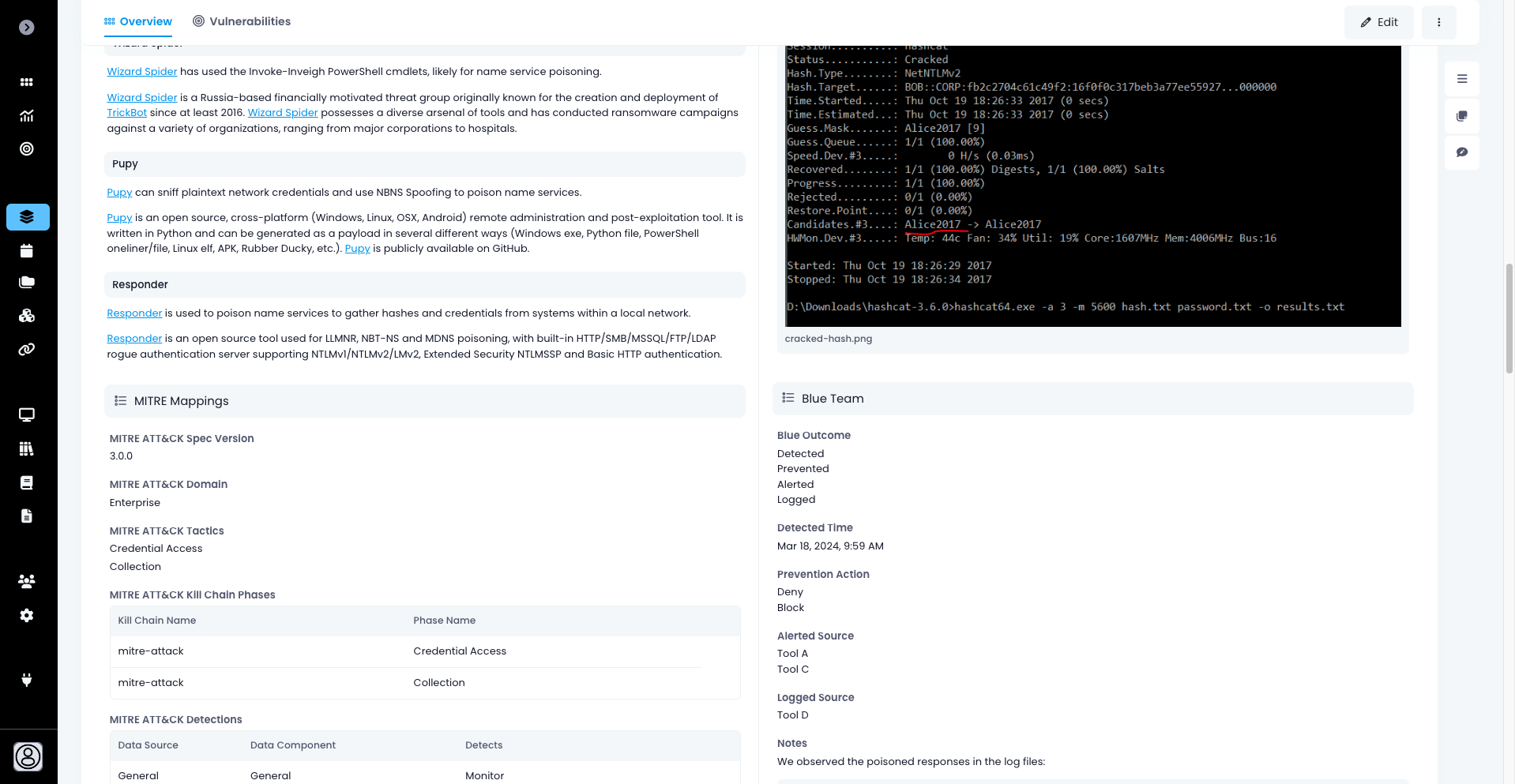Click the plug integrations icon in sidebar

(27, 680)
